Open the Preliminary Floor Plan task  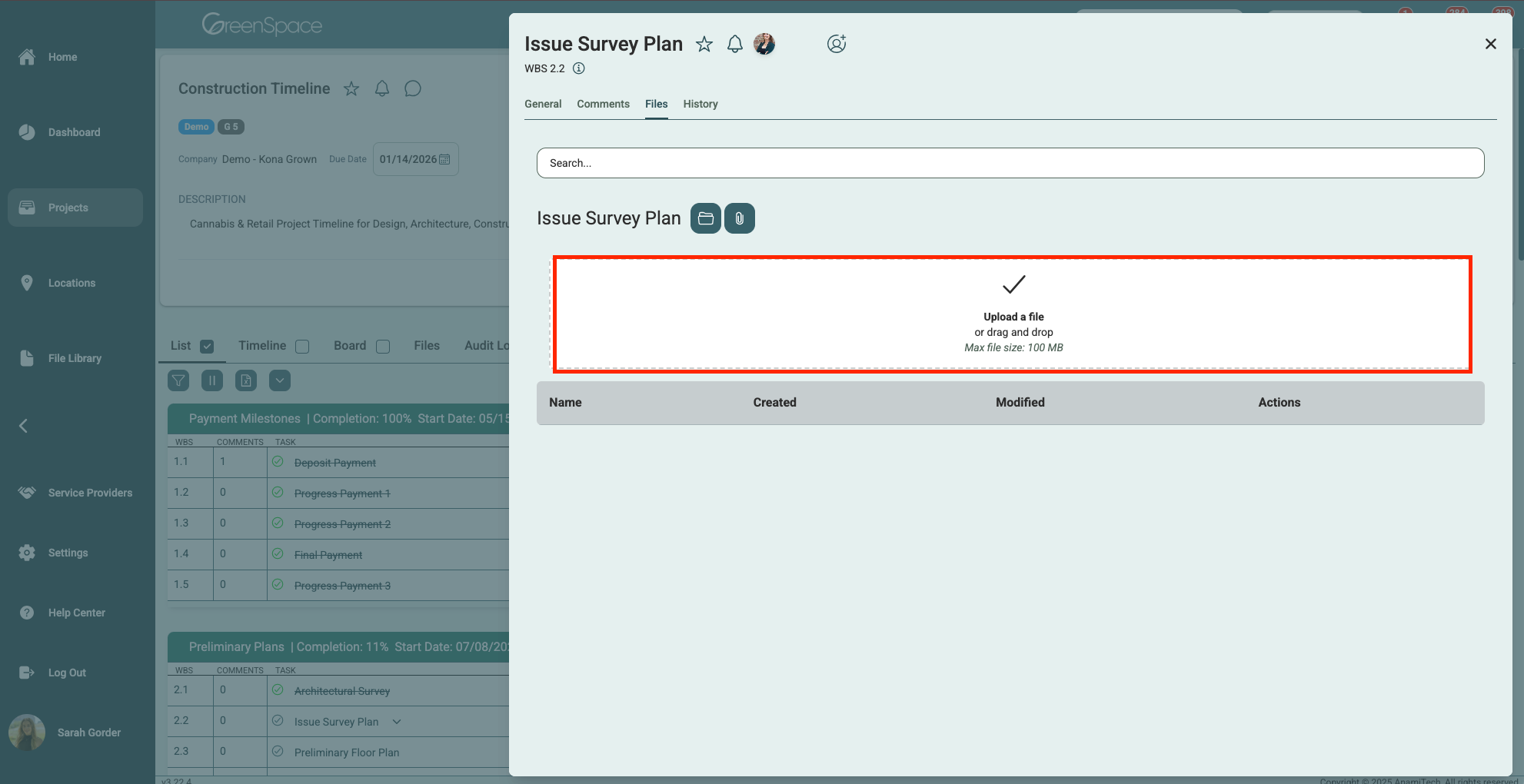point(347,752)
